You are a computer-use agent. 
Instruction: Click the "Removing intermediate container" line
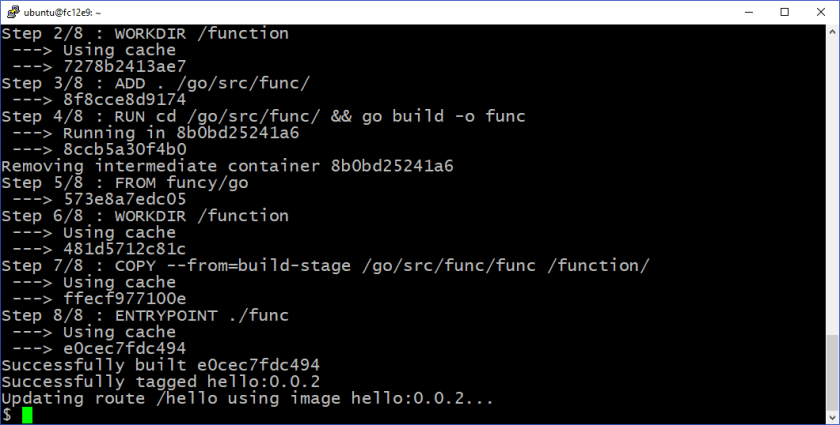click(x=227, y=166)
